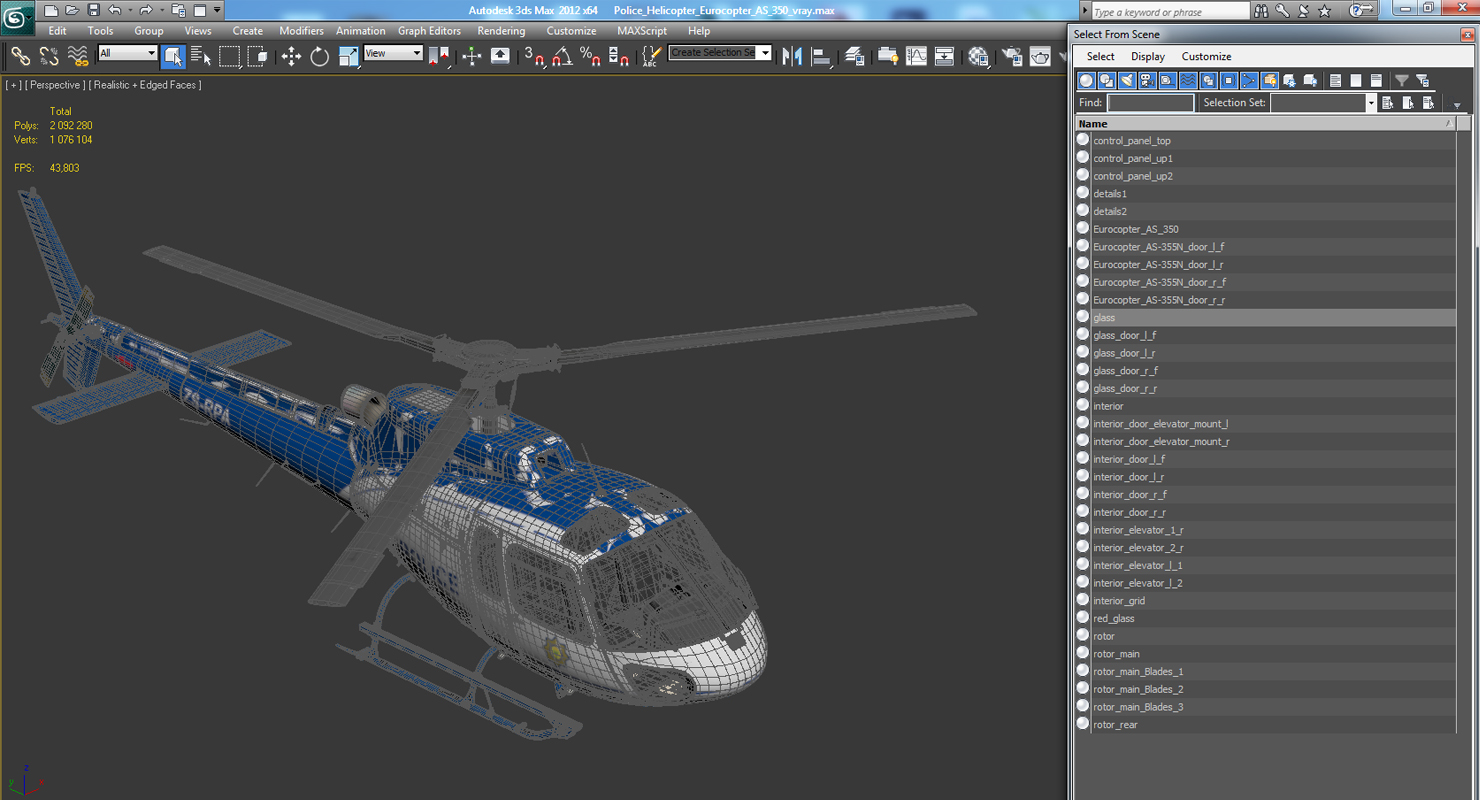Viewport: 1480px width, 800px height.
Task: Open the Modifiers menu
Action: tap(301, 31)
